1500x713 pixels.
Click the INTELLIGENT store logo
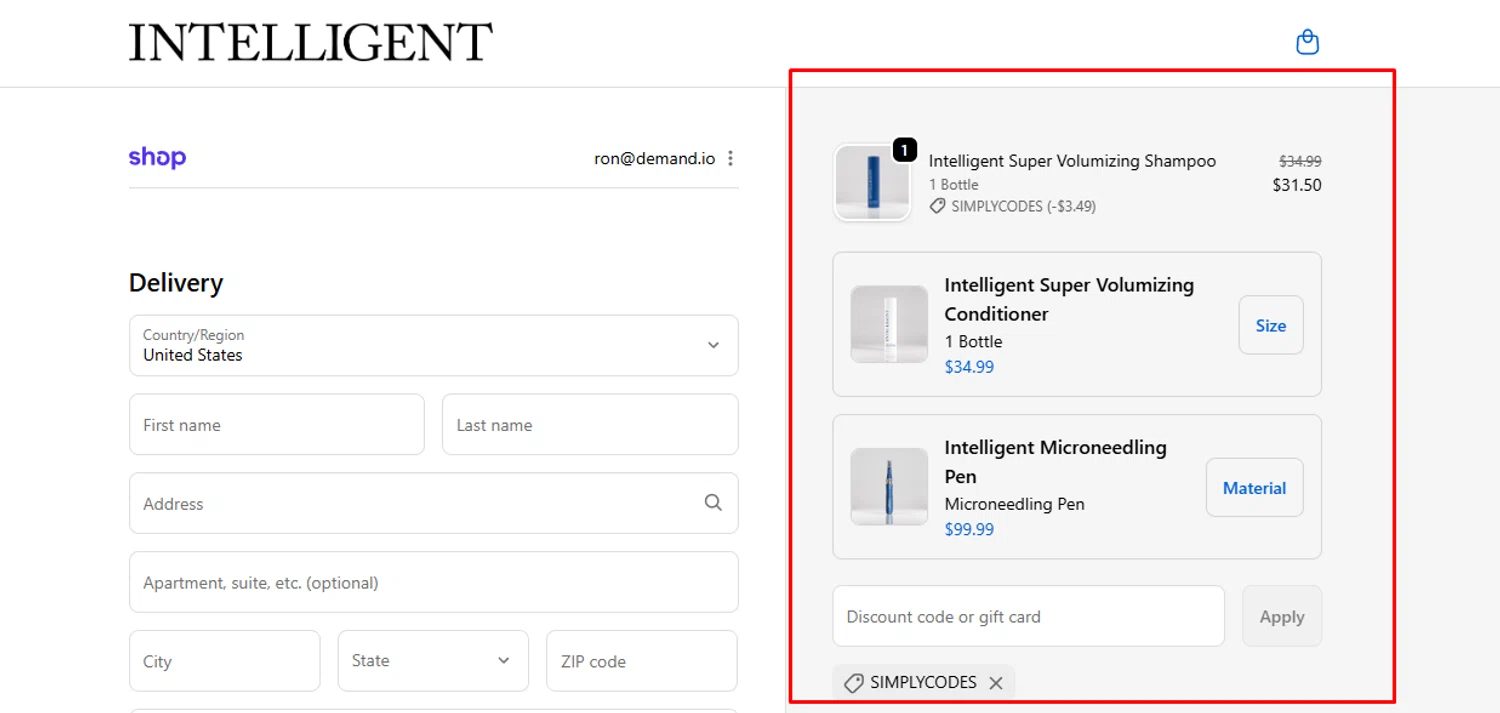click(310, 43)
